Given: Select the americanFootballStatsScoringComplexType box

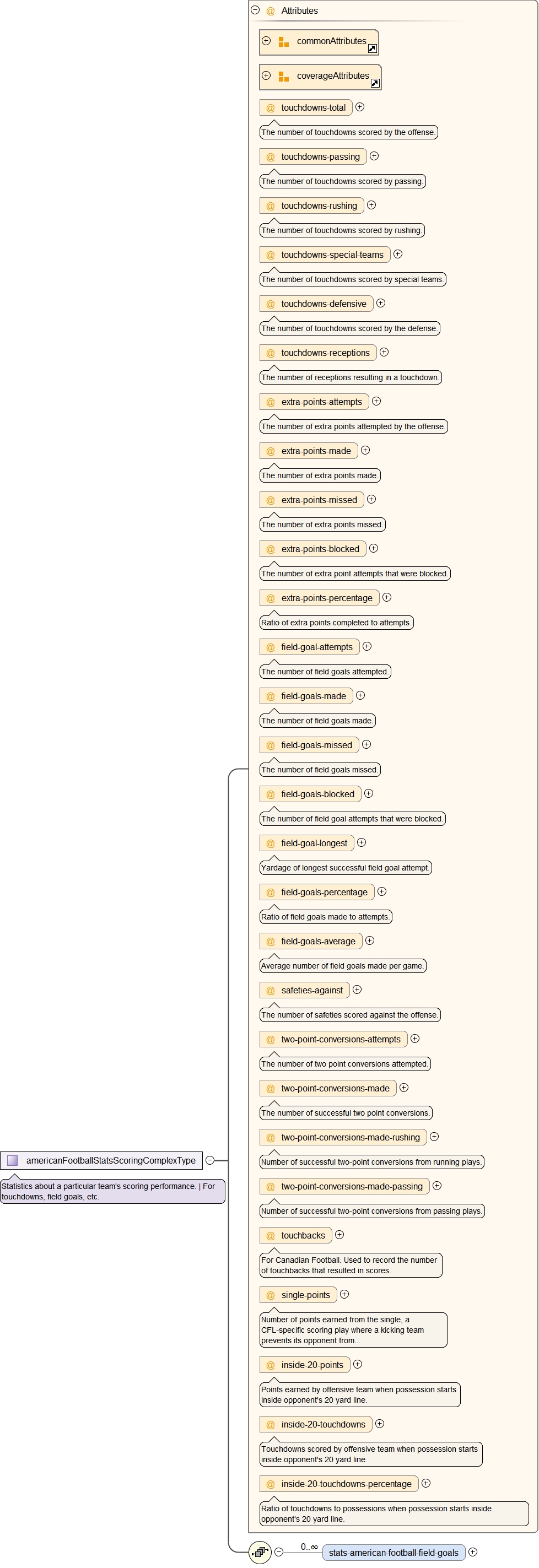Looking at the screenshot, I should coord(110,1160).
